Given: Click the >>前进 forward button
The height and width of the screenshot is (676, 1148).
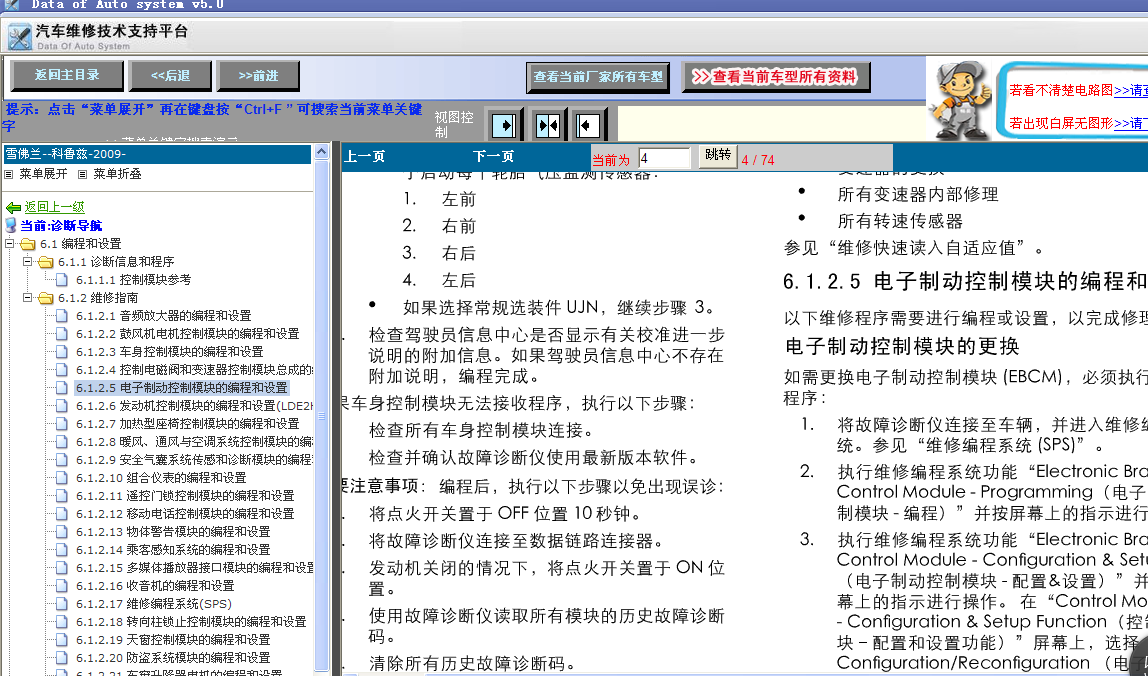Looking at the screenshot, I should tap(258, 75).
